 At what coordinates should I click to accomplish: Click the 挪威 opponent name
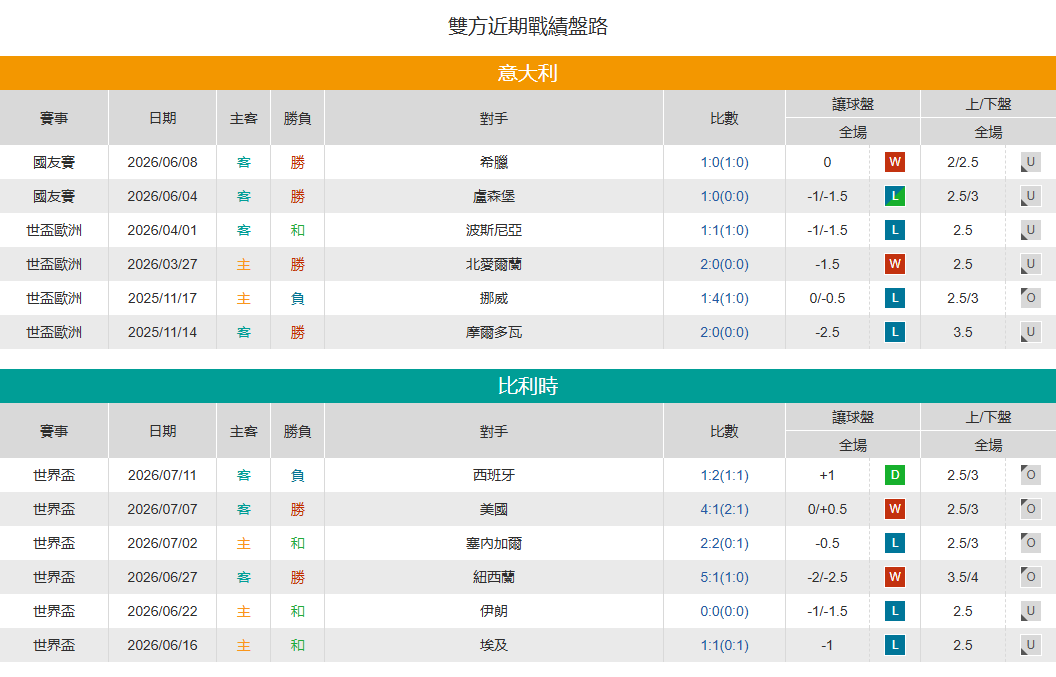click(x=494, y=298)
